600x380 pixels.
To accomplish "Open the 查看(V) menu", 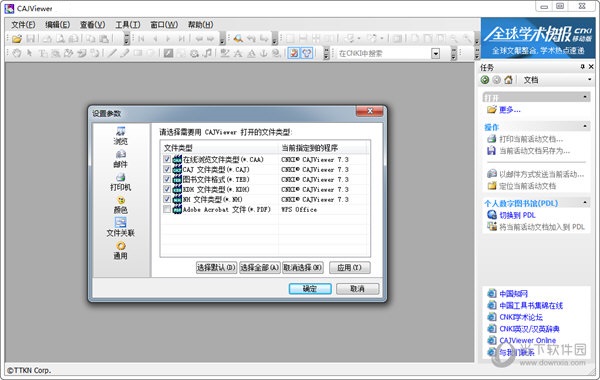I will pos(92,25).
